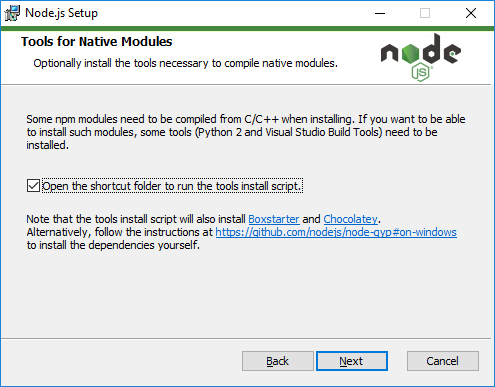Viewport: 495px width, 387px height.
Task: Click the installer icon in the title bar
Action: click(x=12, y=13)
